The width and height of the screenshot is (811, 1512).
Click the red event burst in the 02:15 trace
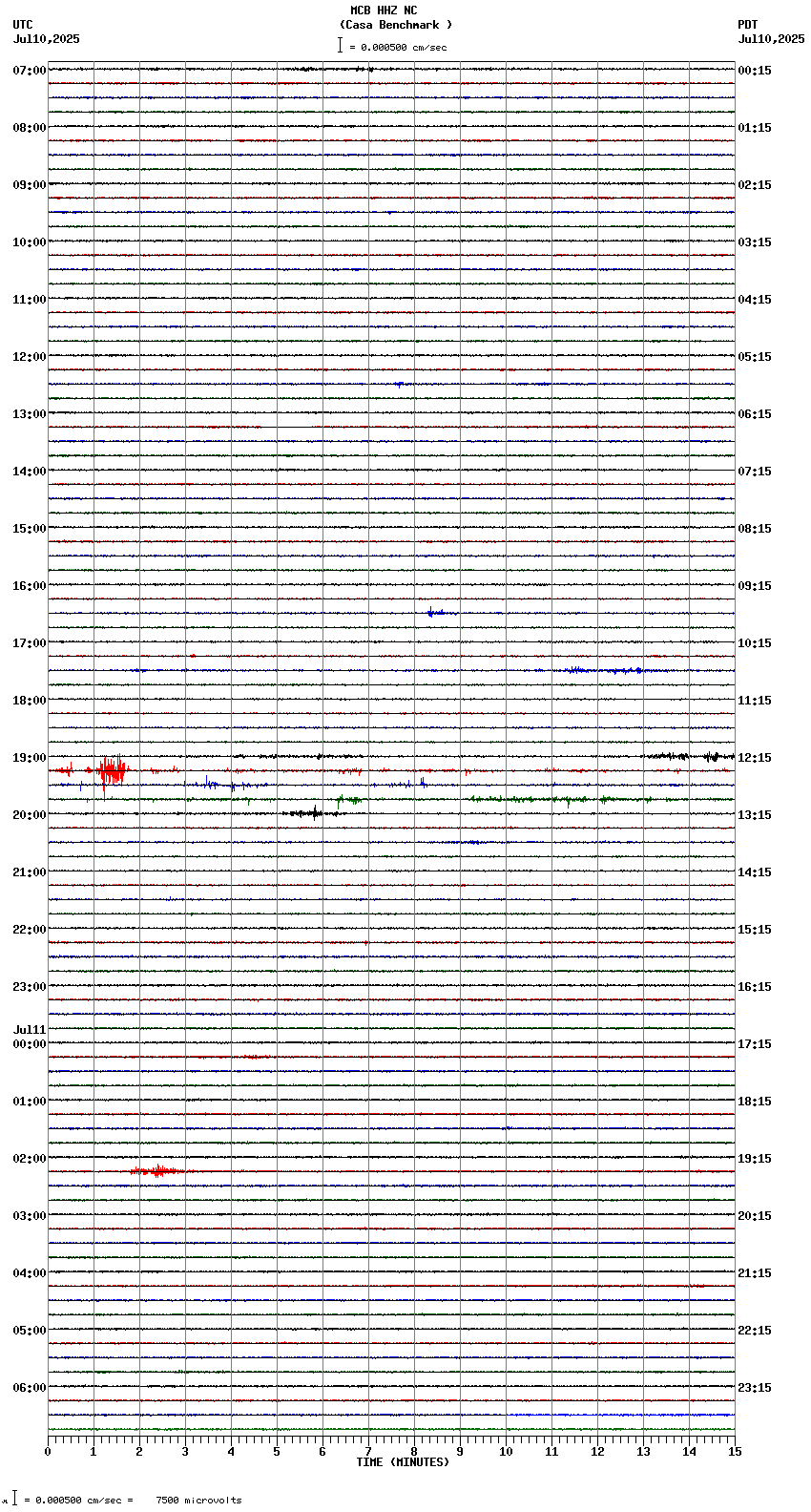[x=157, y=1171]
